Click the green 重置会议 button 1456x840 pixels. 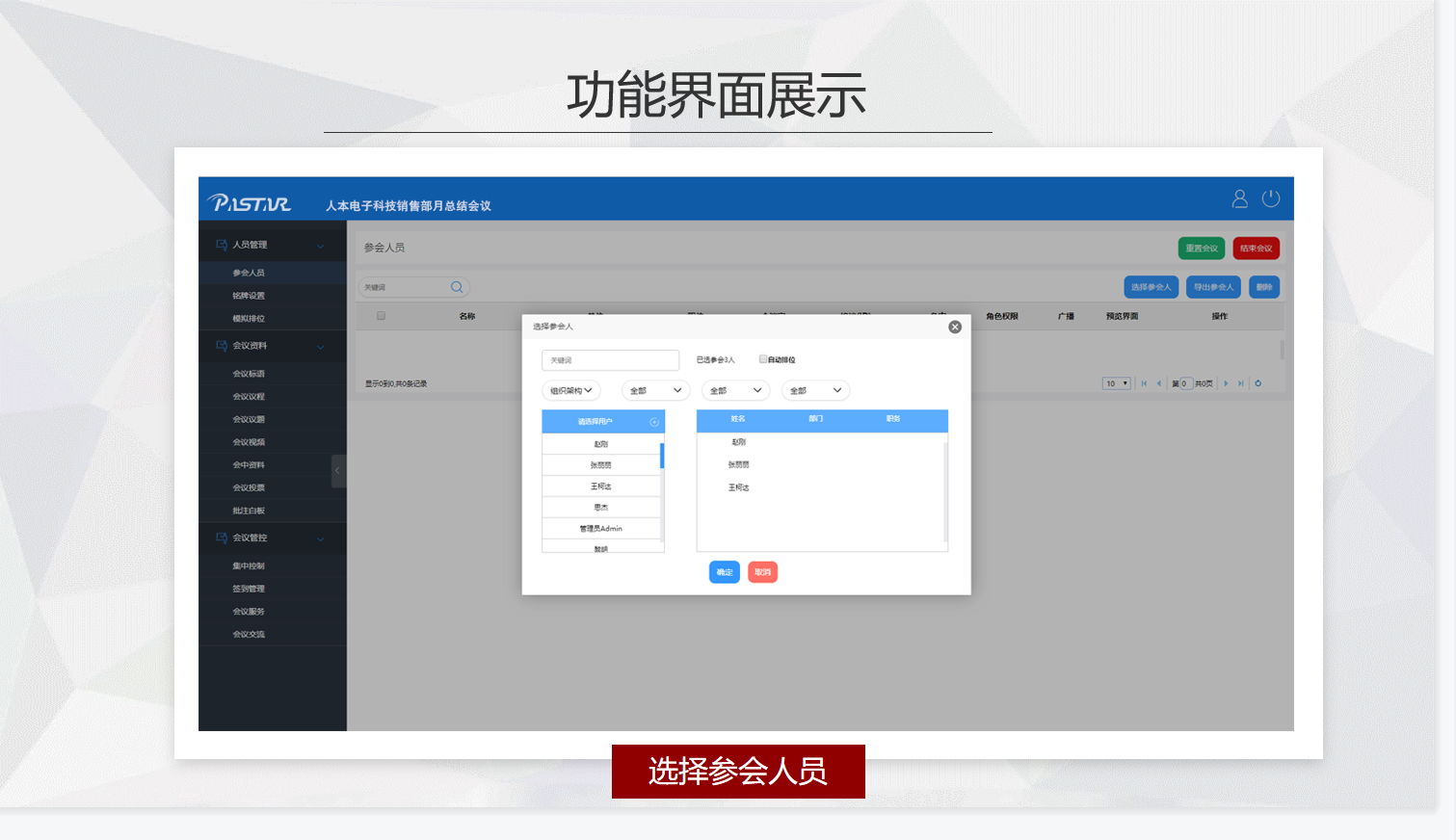pos(1202,249)
